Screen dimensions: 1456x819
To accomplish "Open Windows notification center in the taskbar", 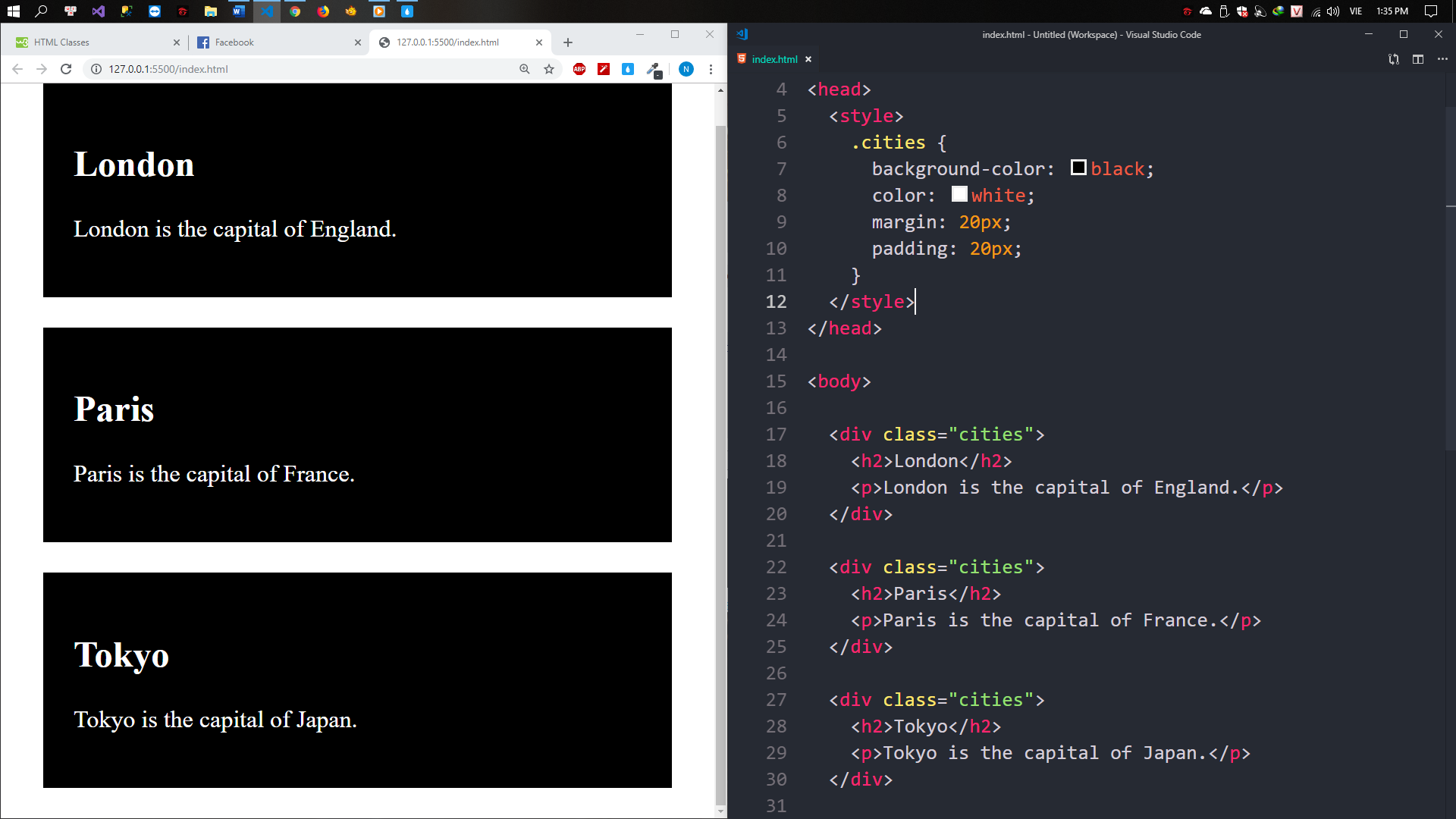I will click(1431, 11).
